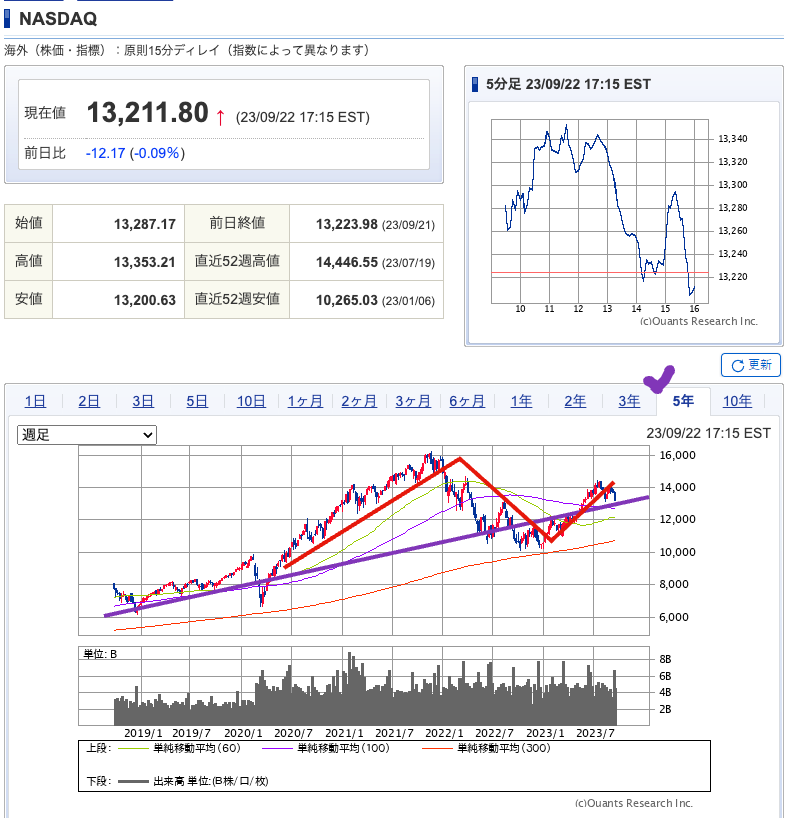The height and width of the screenshot is (818, 792).
Task: Click the 直近52週安値 label cell
Action: [237, 299]
